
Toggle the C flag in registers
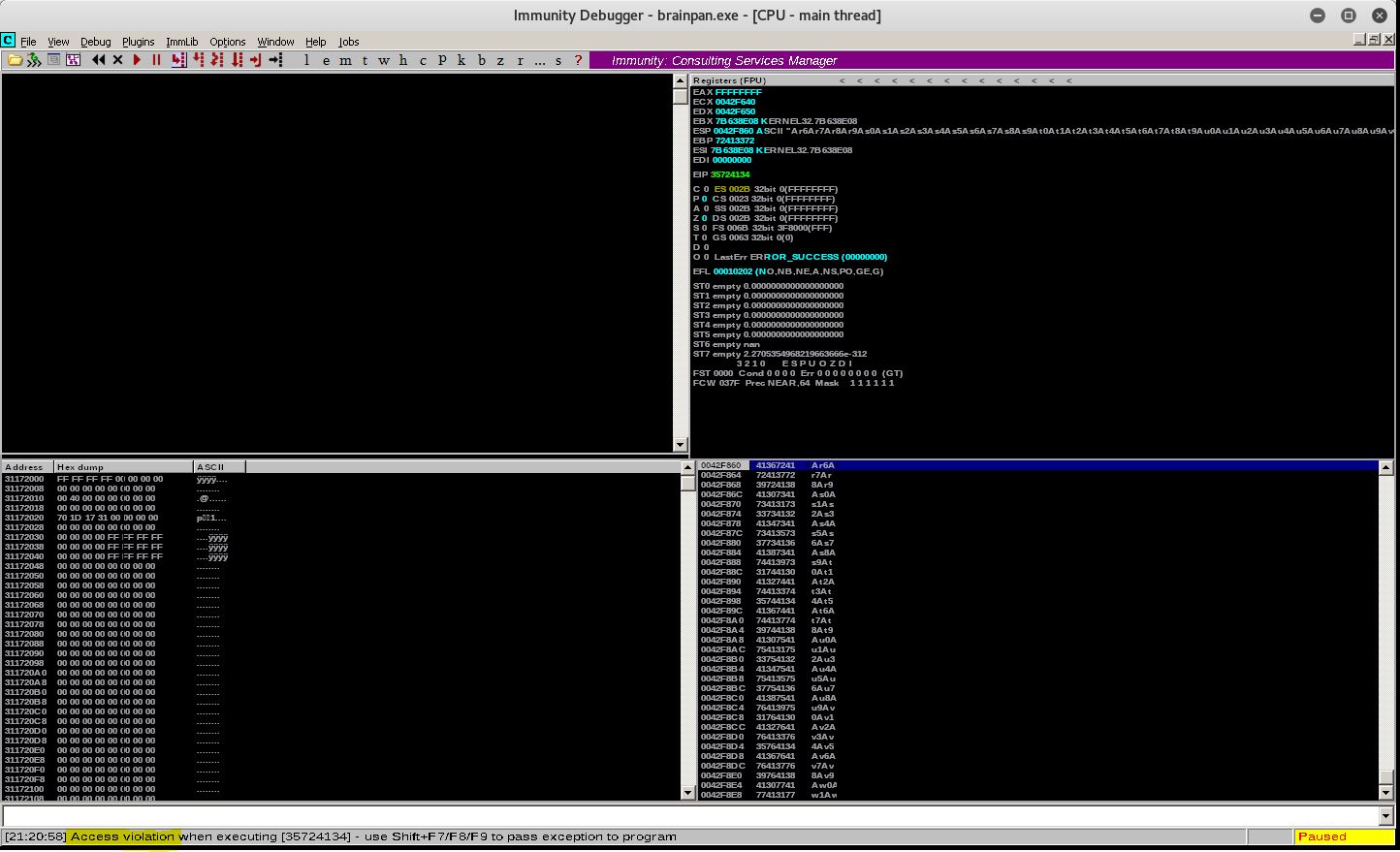coord(706,189)
